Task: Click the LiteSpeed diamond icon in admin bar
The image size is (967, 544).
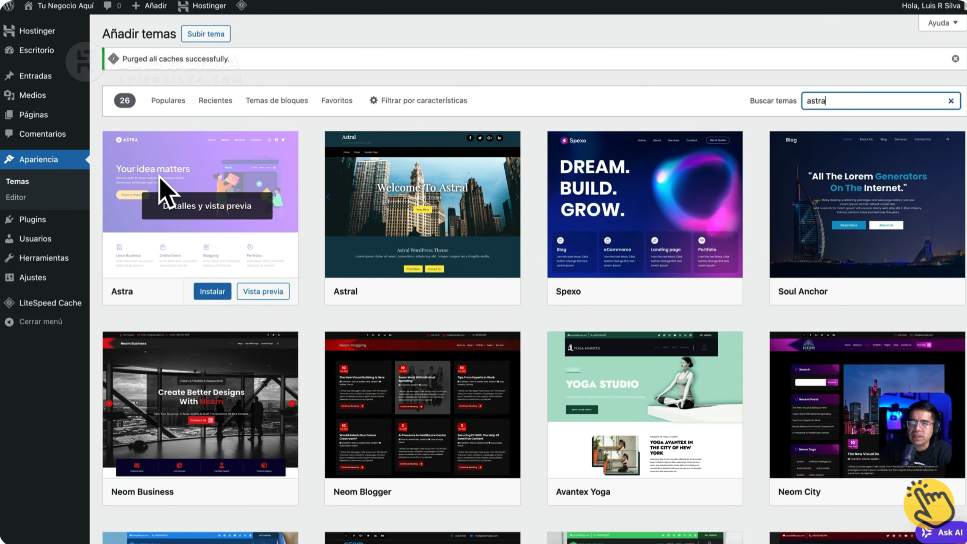Action: (241, 6)
